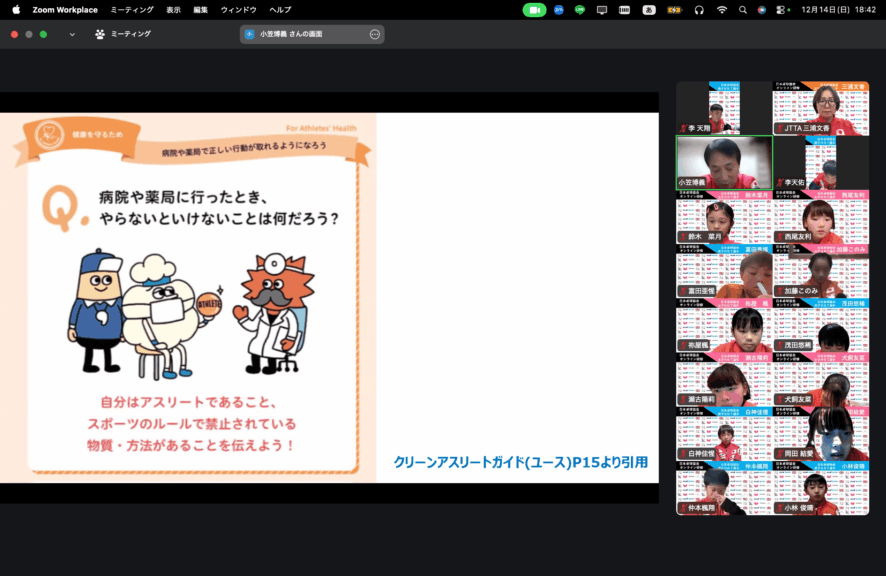Open the Wi-Fi status menu
Image resolution: width=886 pixels, height=576 pixels.
pyautogui.click(x=721, y=10)
